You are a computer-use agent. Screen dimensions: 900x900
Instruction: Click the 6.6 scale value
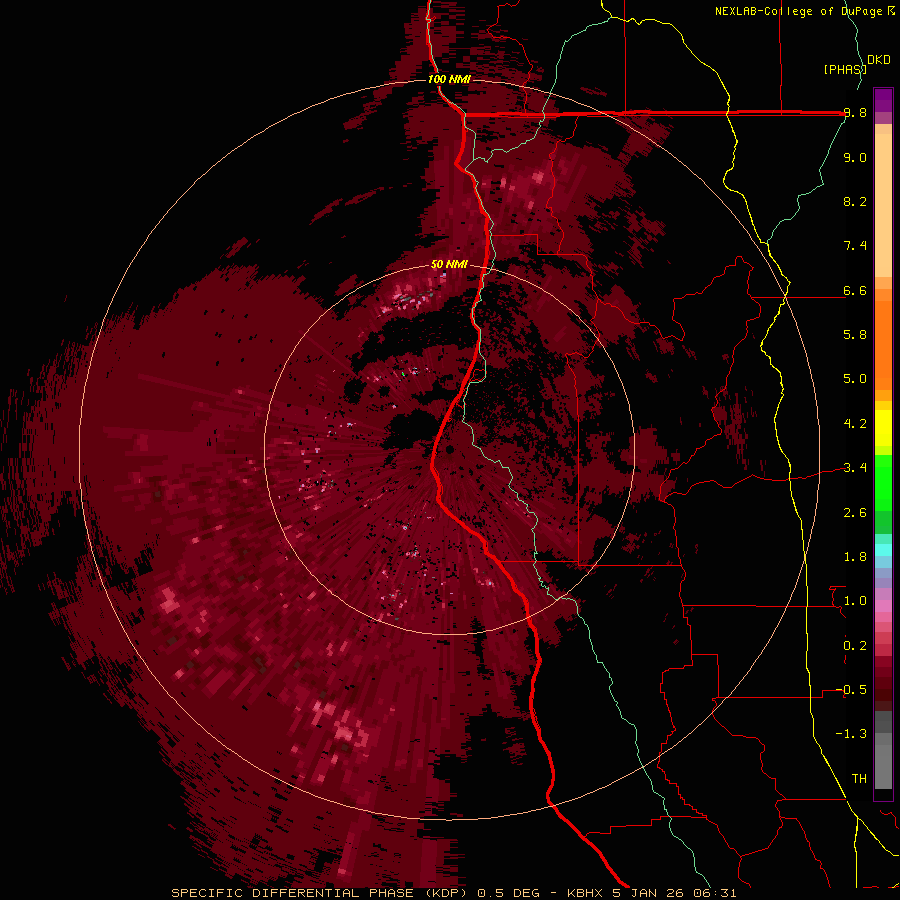pos(855,290)
